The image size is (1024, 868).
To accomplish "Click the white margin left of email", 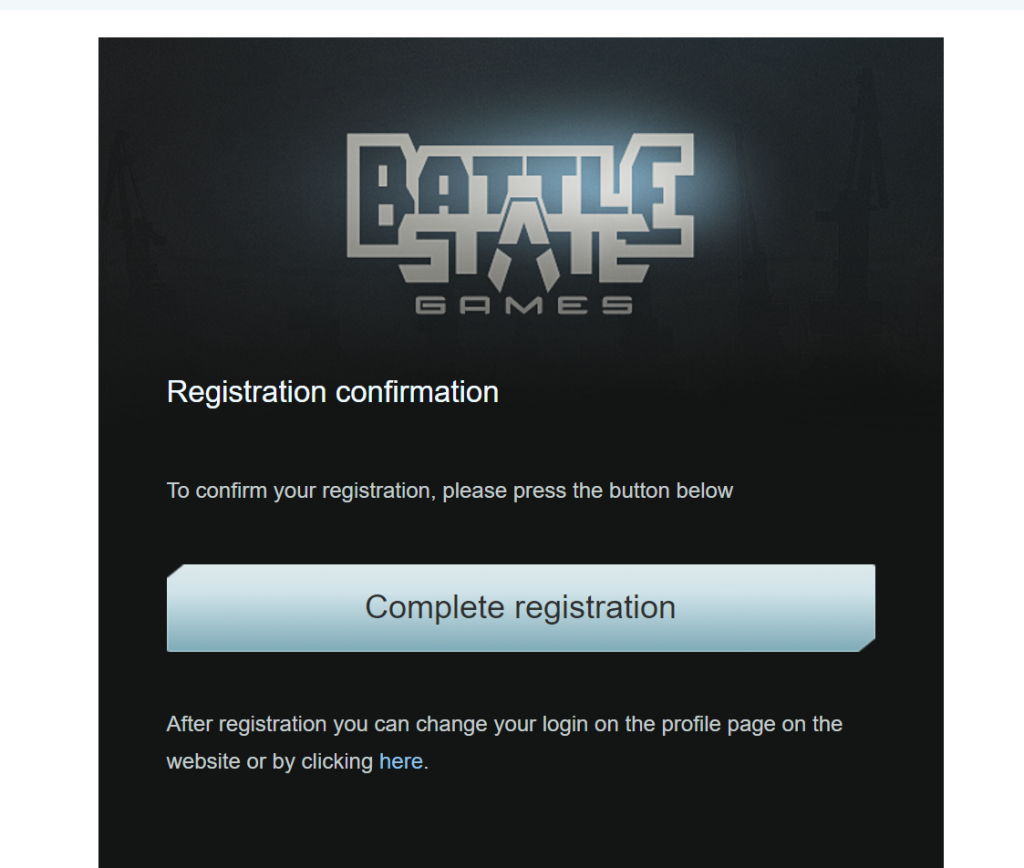I will point(48,450).
